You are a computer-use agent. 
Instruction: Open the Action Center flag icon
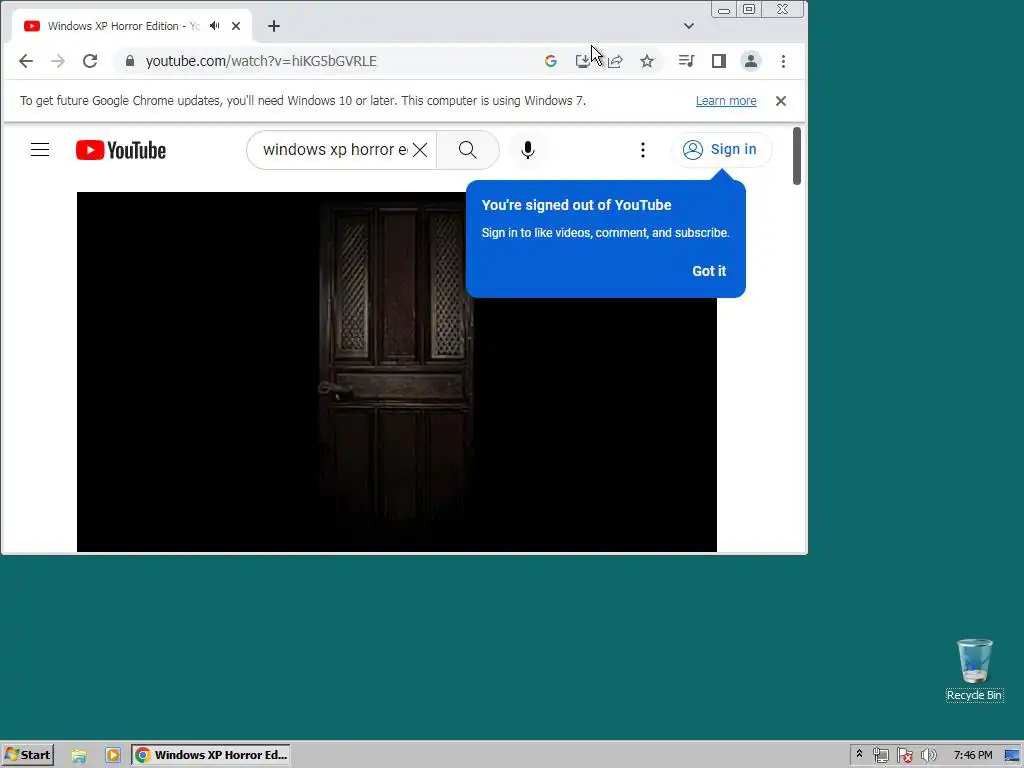coord(904,755)
